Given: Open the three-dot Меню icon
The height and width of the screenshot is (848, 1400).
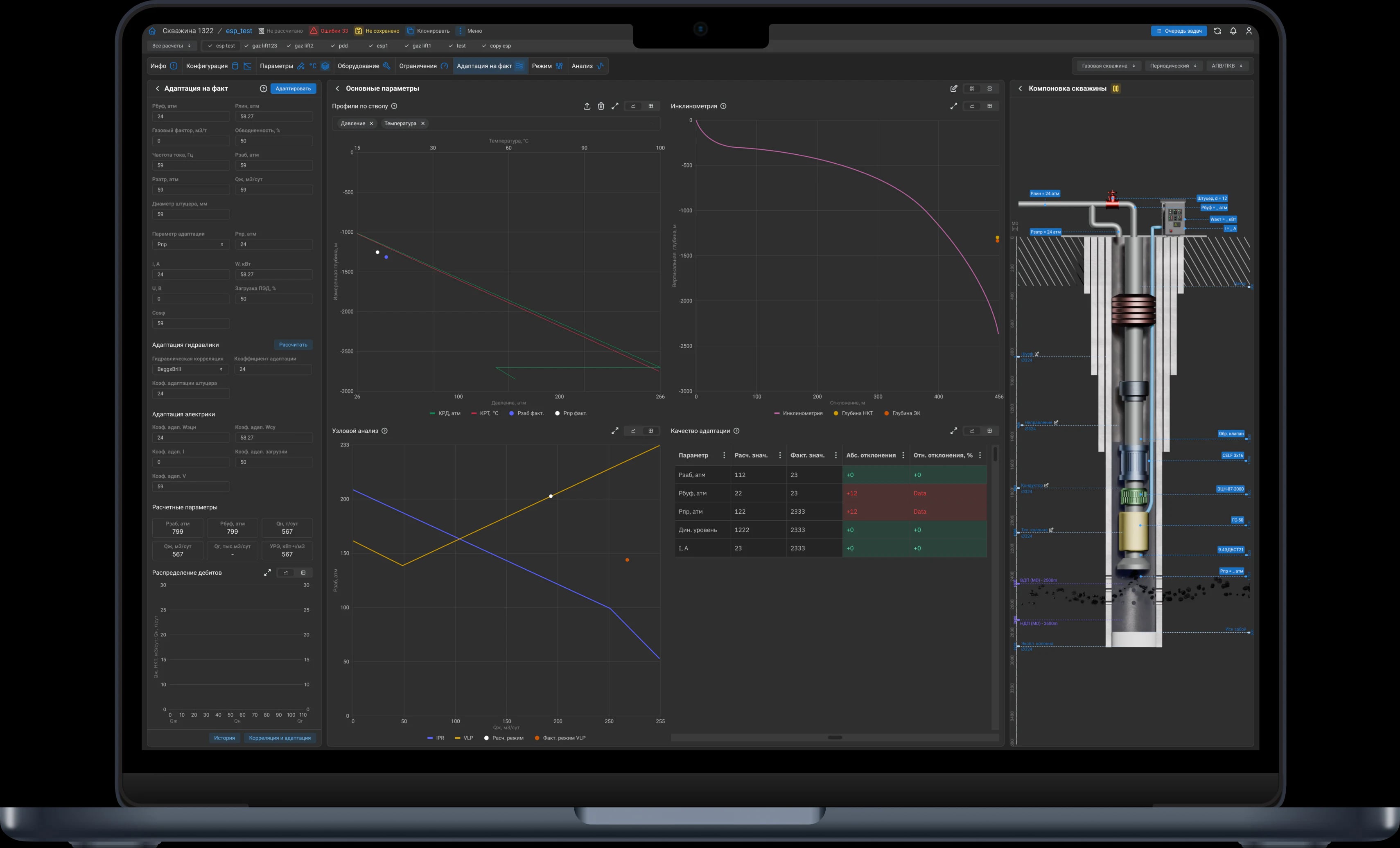Looking at the screenshot, I should pyautogui.click(x=460, y=31).
